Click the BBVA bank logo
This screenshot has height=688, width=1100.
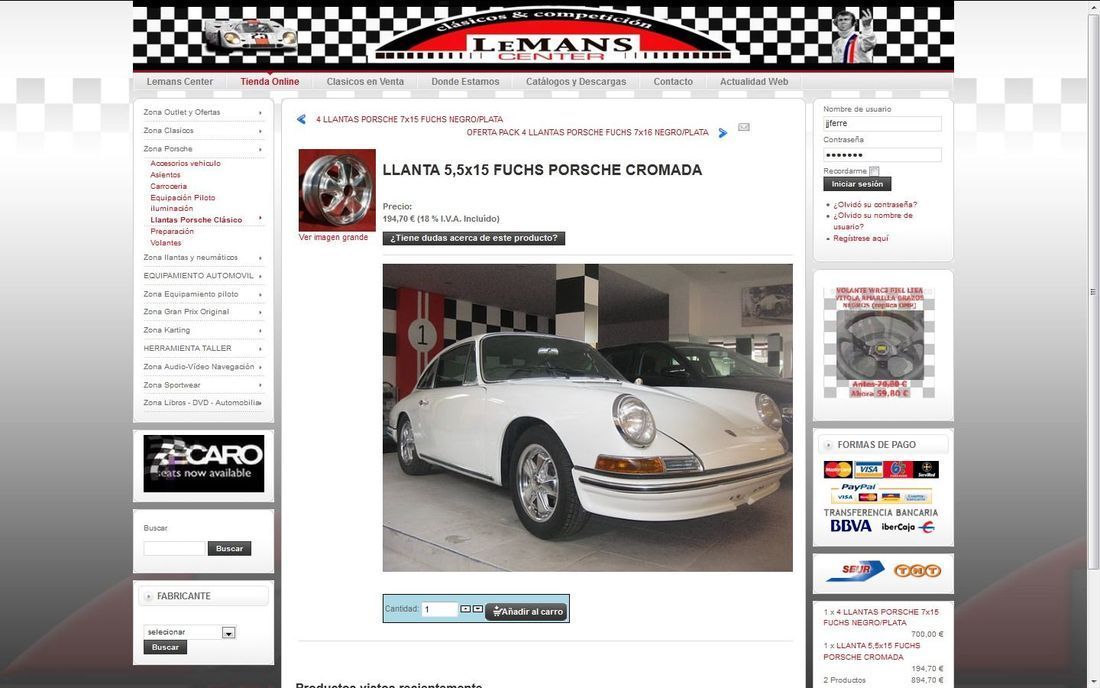(x=850, y=526)
